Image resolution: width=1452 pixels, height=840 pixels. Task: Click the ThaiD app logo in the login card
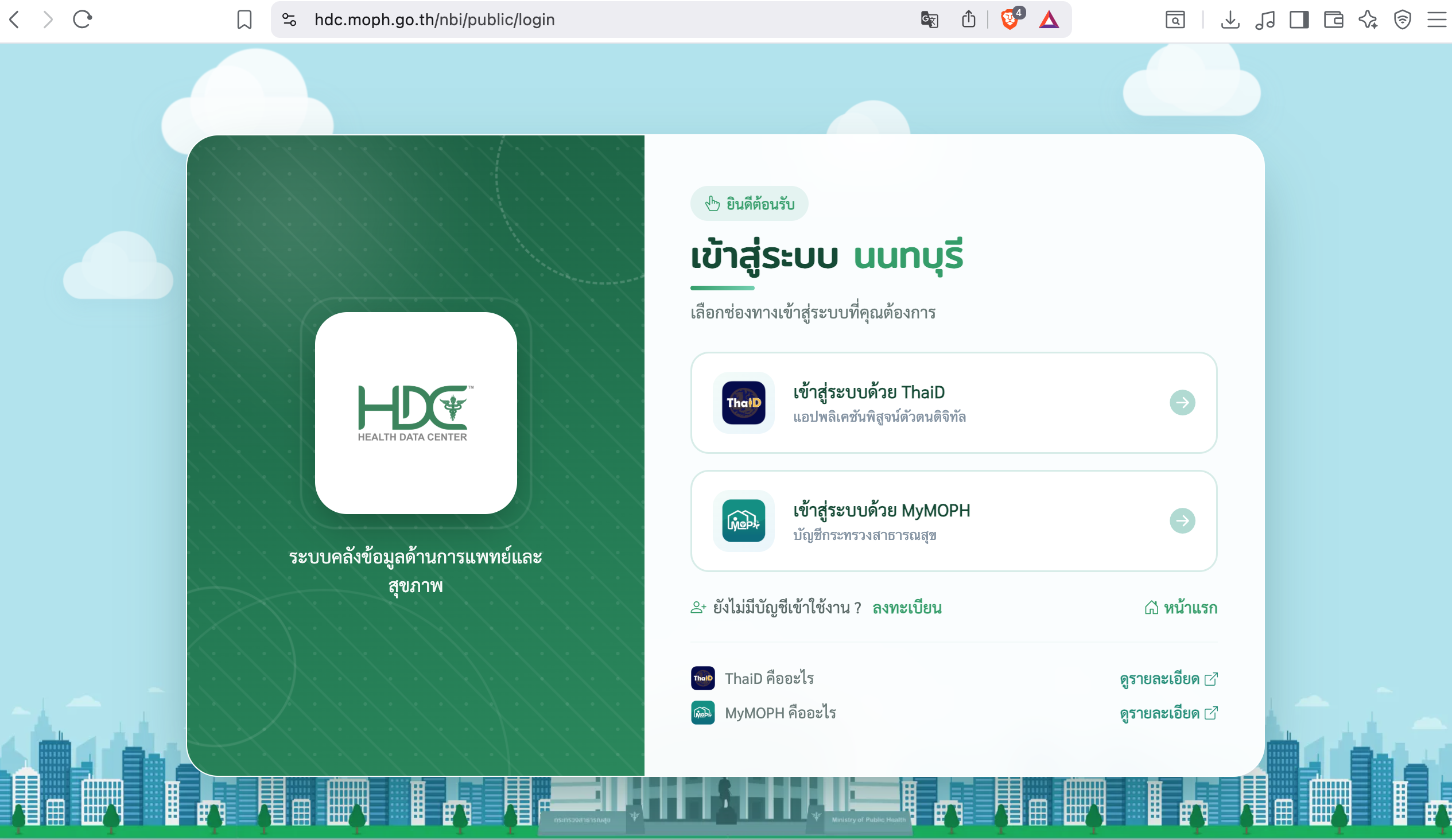click(743, 403)
